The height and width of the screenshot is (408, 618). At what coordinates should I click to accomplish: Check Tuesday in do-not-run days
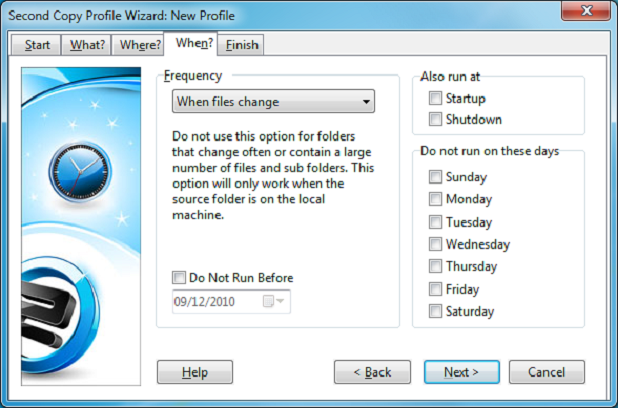click(435, 222)
